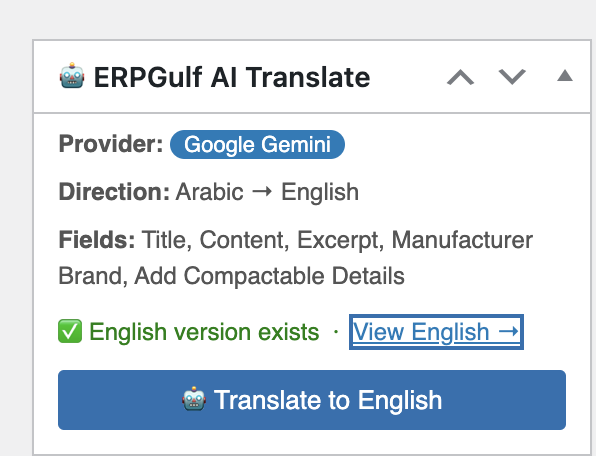The height and width of the screenshot is (456, 596).
Task: Click the arrow in View English link
Action: tap(509, 331)
